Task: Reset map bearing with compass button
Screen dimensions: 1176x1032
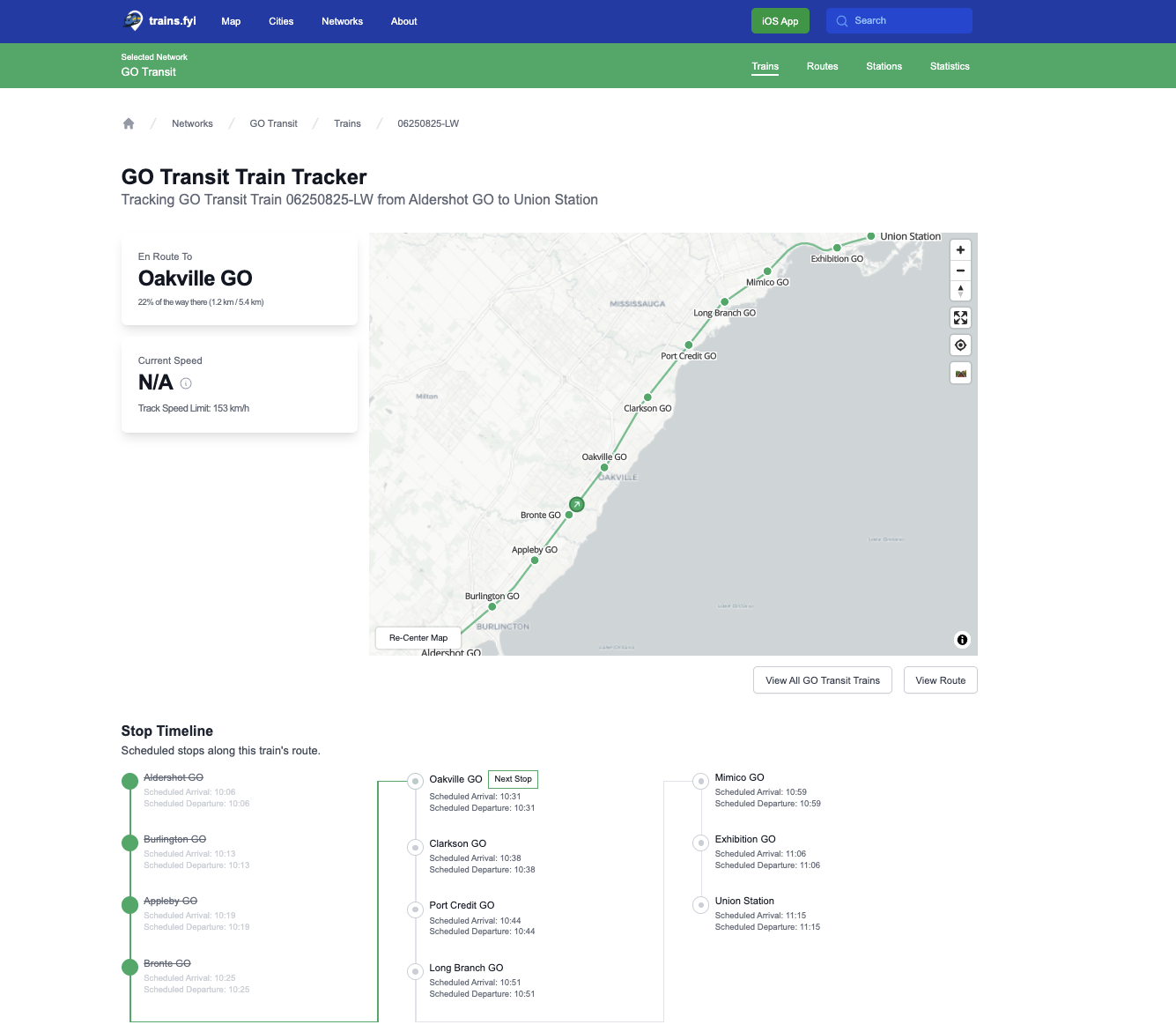Action: click(x=960, y=291)
